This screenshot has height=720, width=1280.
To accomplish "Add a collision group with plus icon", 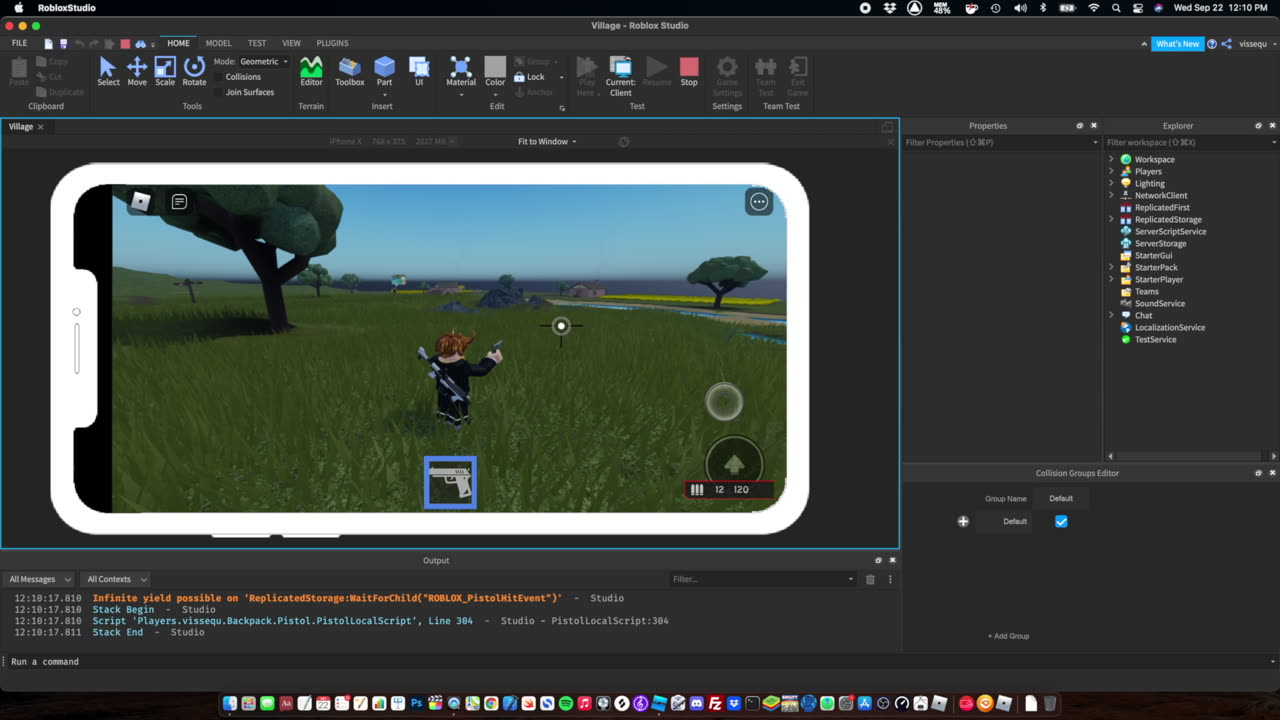I will click(x=963, y=521).
